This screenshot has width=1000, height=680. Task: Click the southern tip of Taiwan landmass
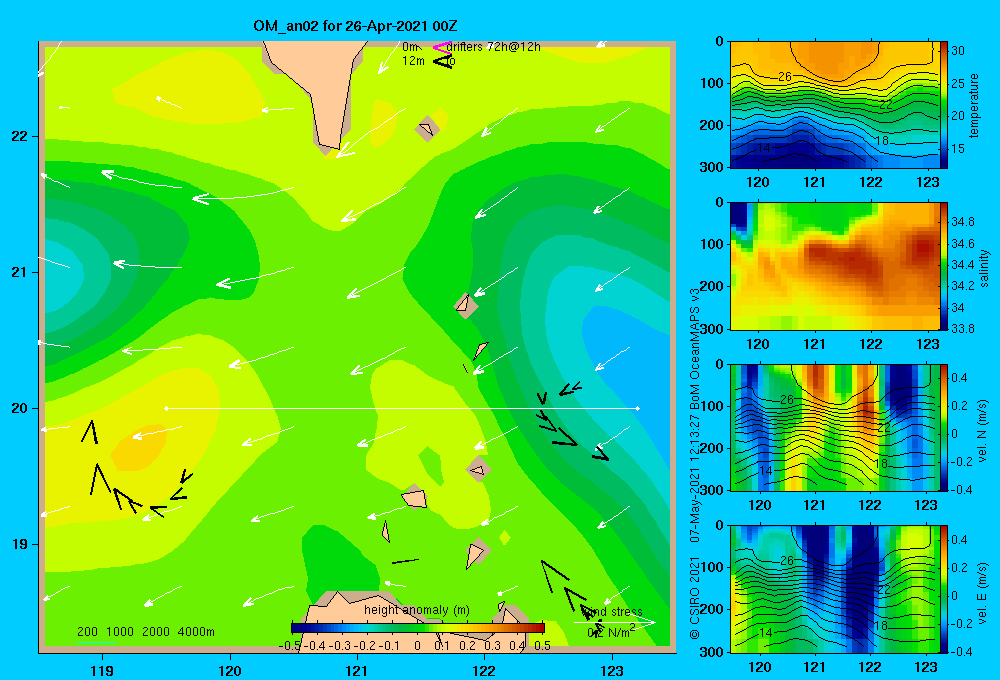pyautogui.click(x=331, y=148)
